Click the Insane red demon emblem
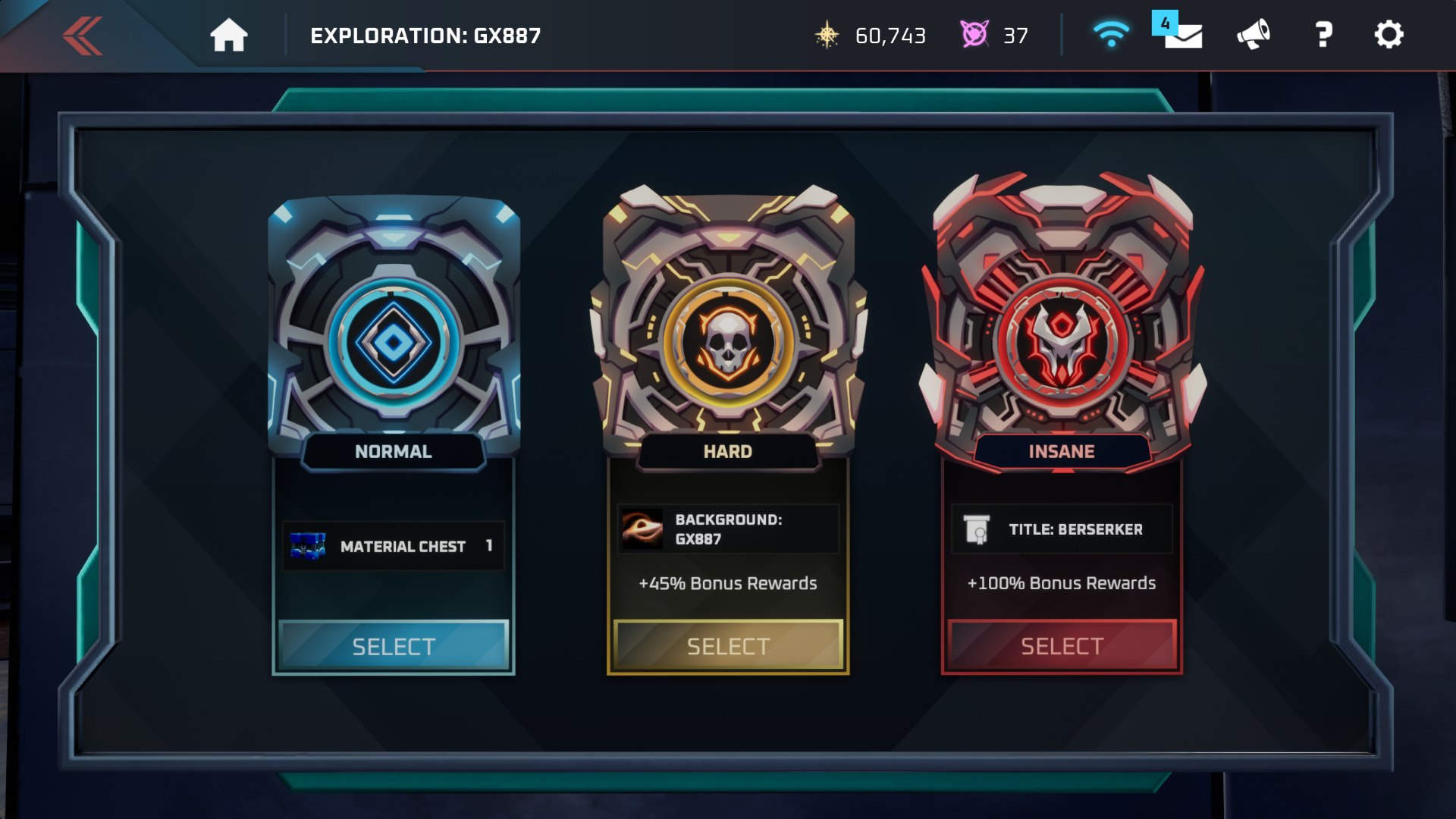 tap(1062, 339)
